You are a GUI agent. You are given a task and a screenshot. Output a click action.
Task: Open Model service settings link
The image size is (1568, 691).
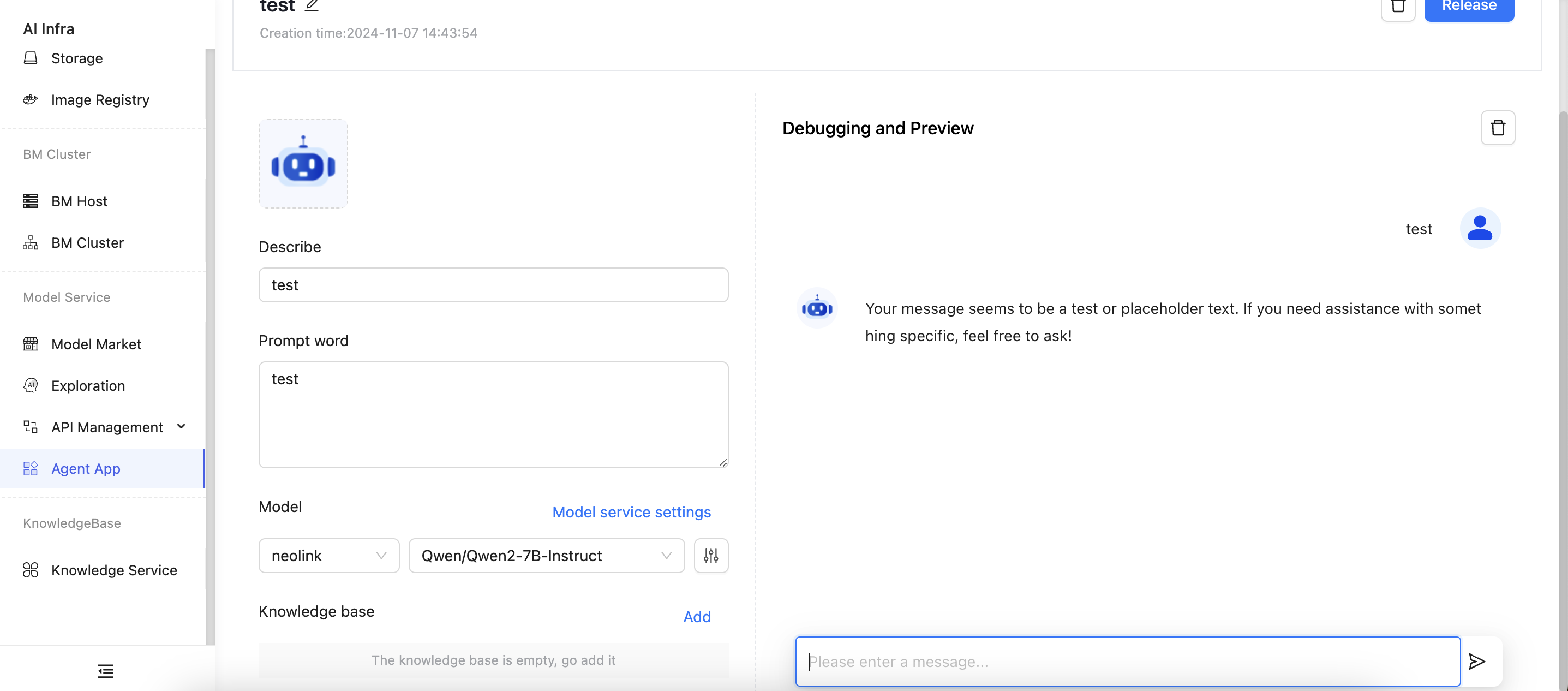tap(631, 512)
